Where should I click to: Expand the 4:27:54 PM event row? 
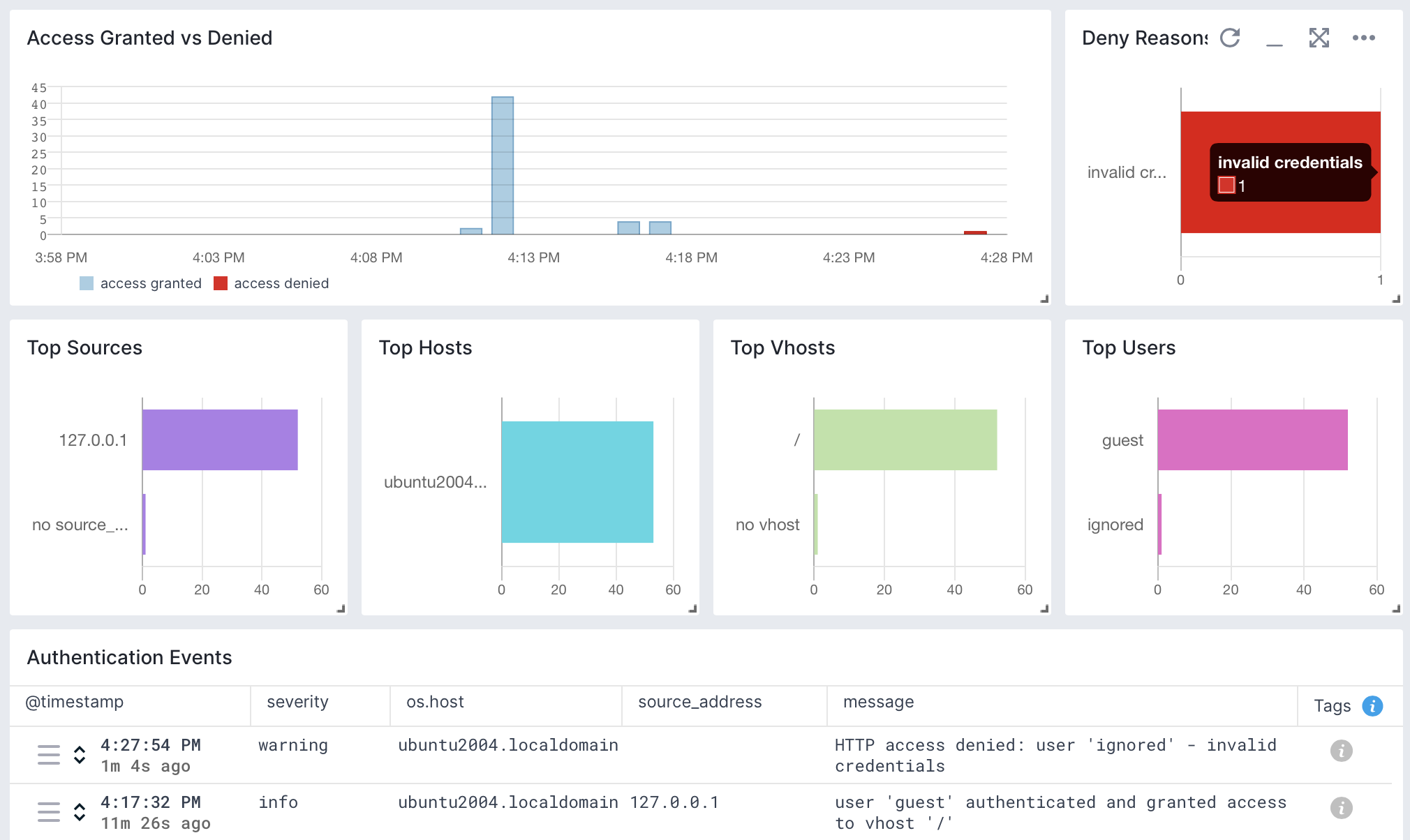pyautogui.click(x=80, y=755)
